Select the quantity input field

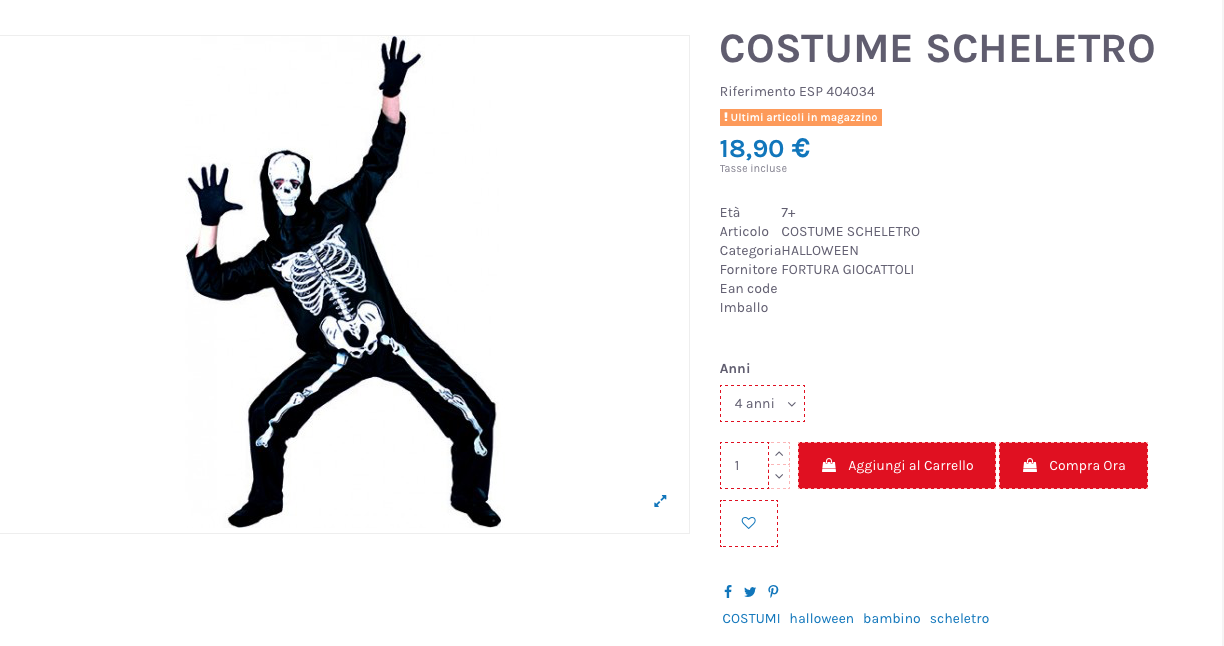point(743,464)
